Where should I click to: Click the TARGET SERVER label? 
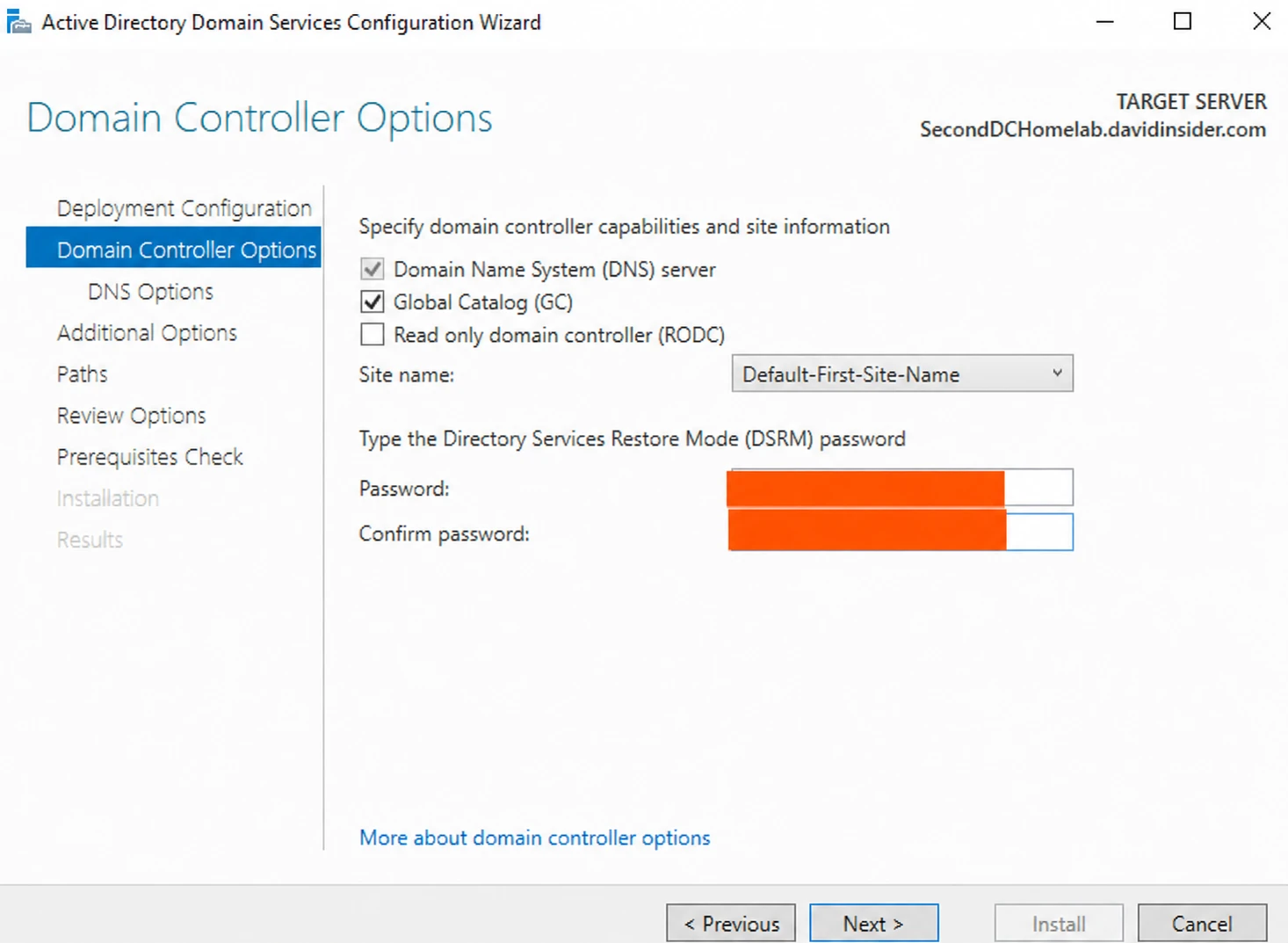pyautogui.click(x=1191, y=102)
